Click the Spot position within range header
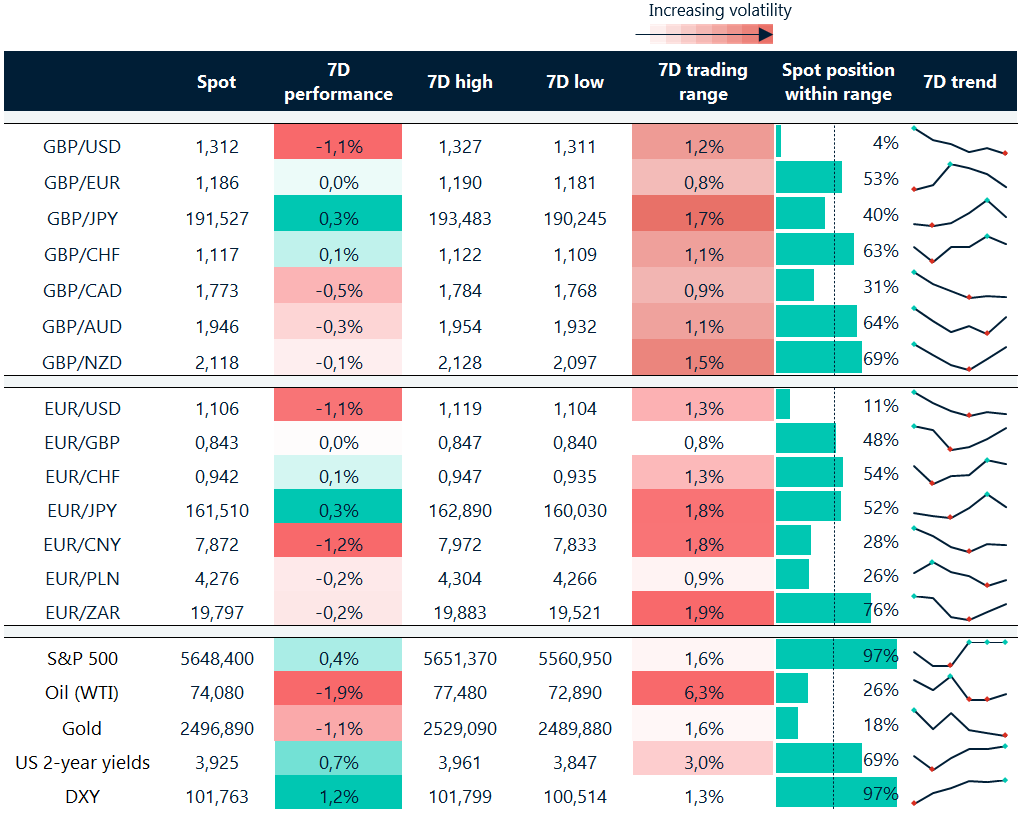 (837, 81)
